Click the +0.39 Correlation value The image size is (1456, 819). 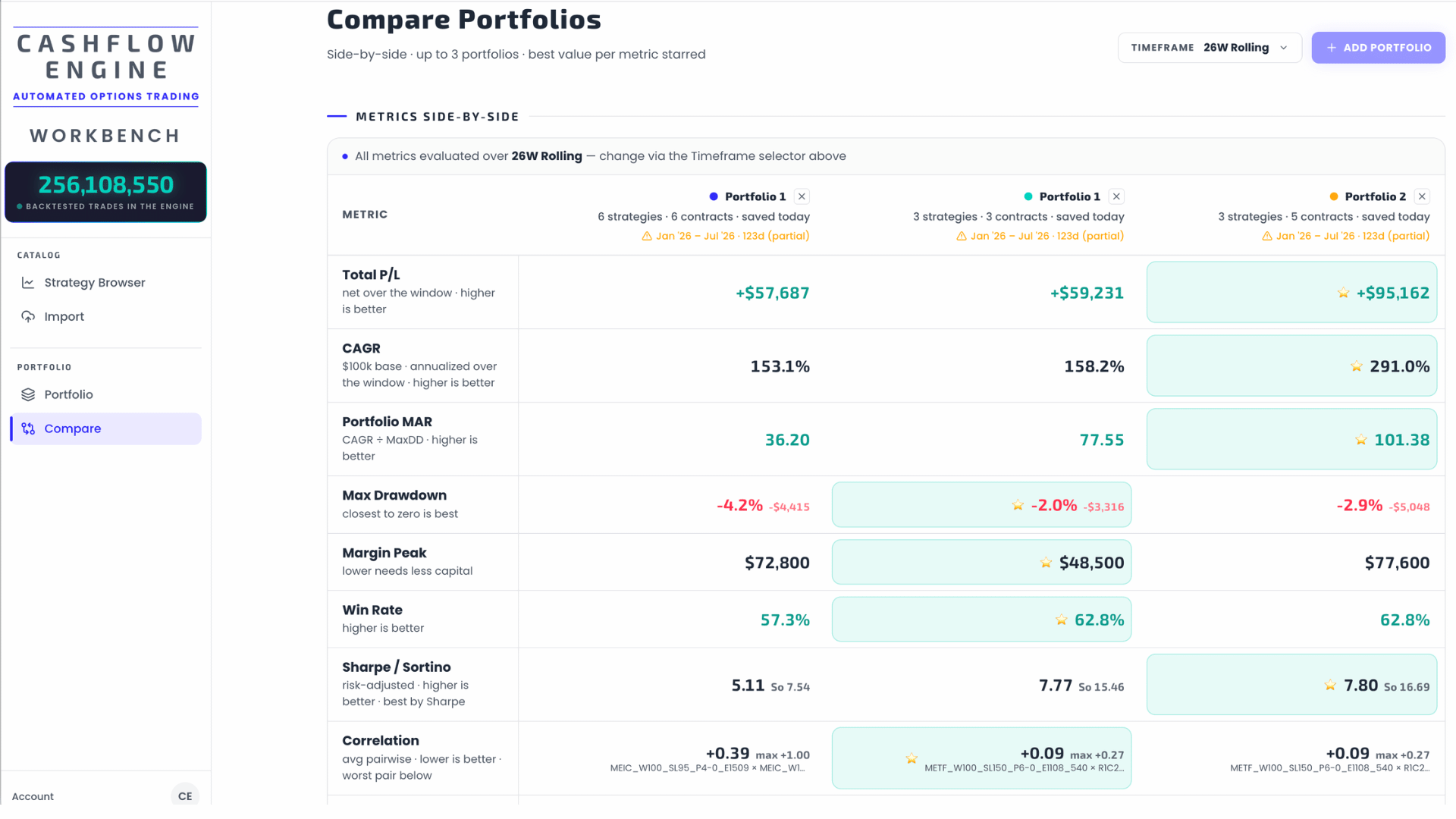727,753
